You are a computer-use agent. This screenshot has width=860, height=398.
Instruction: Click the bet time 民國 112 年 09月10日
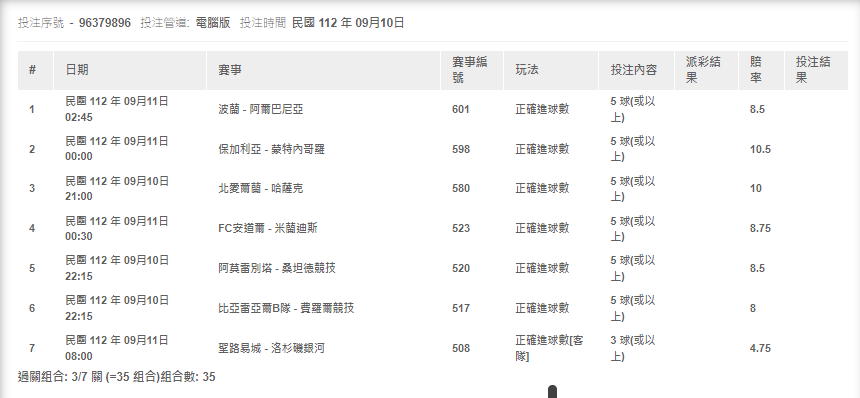point(348,23)
